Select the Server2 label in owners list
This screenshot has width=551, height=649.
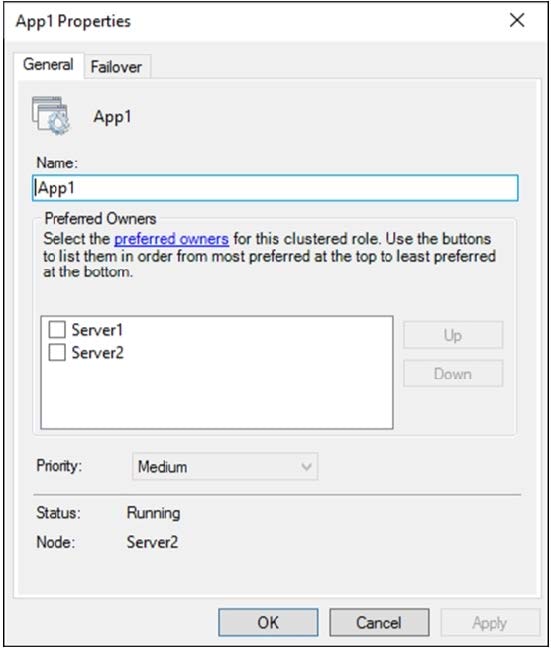click(97, 353)
